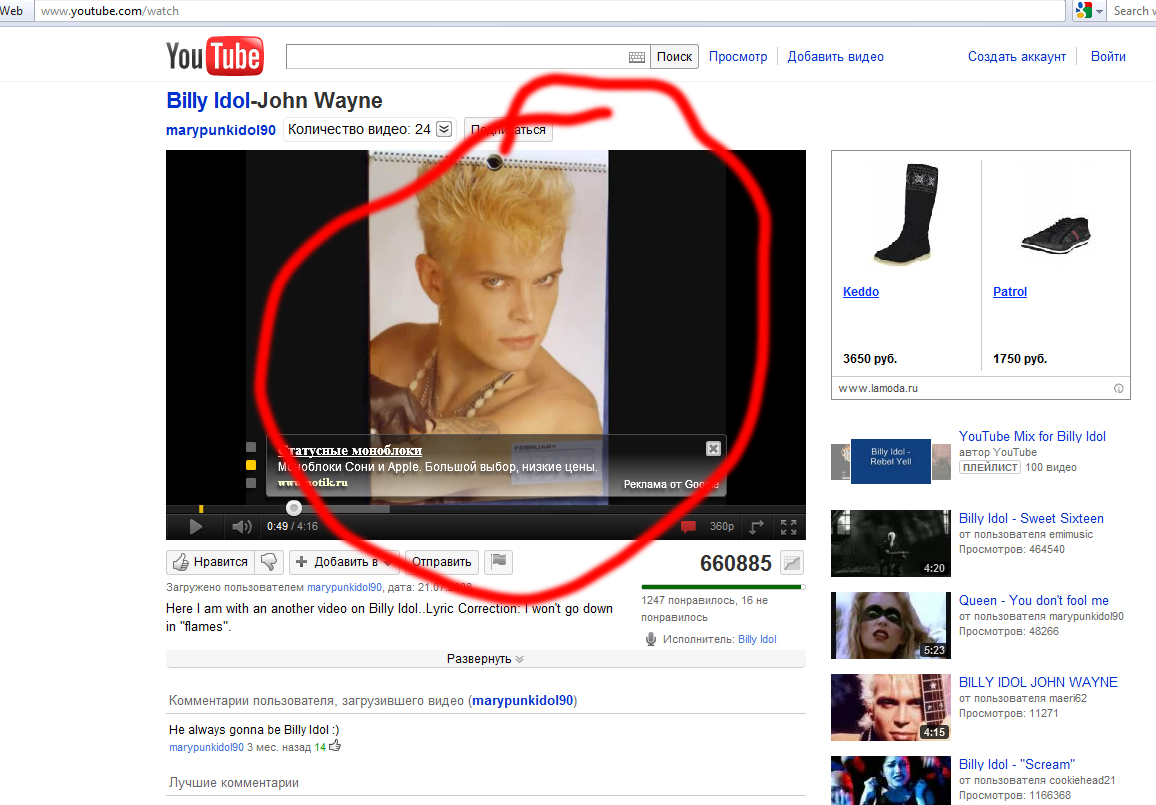Open marypunkidol90 channel link under title

point(220,130)
